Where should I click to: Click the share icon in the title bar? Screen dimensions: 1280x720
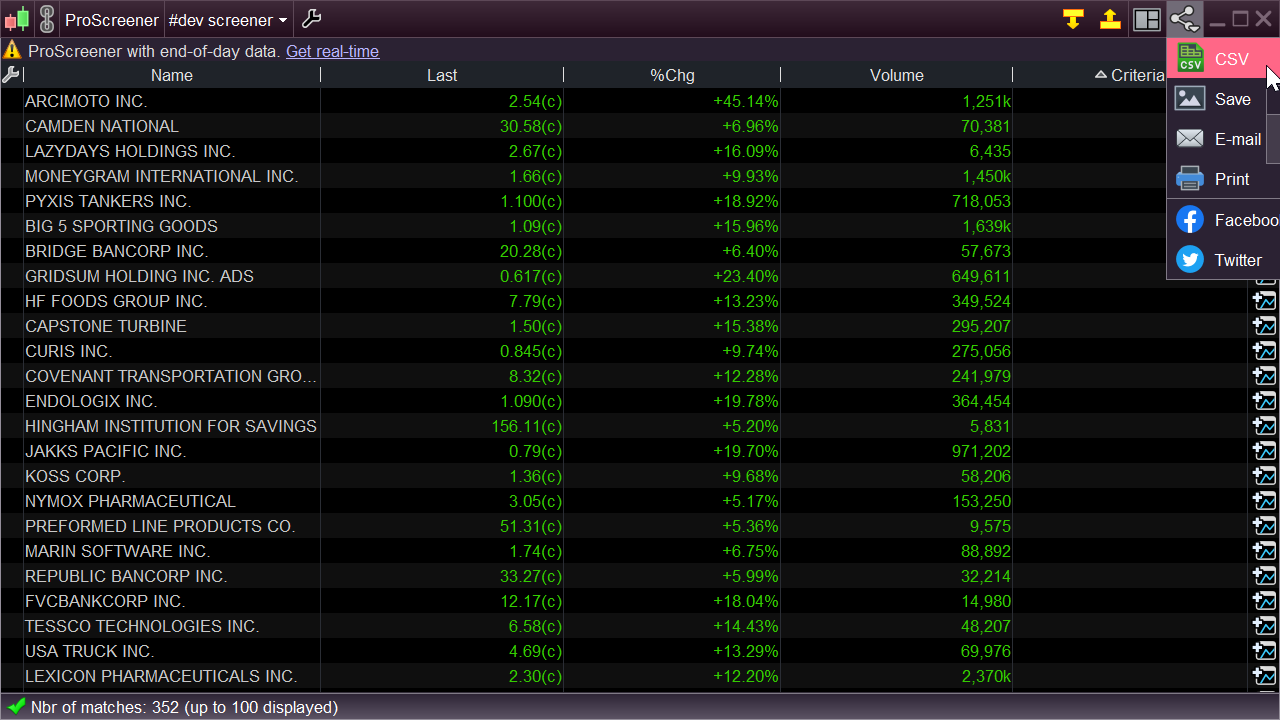click(x=1184, y=19)
